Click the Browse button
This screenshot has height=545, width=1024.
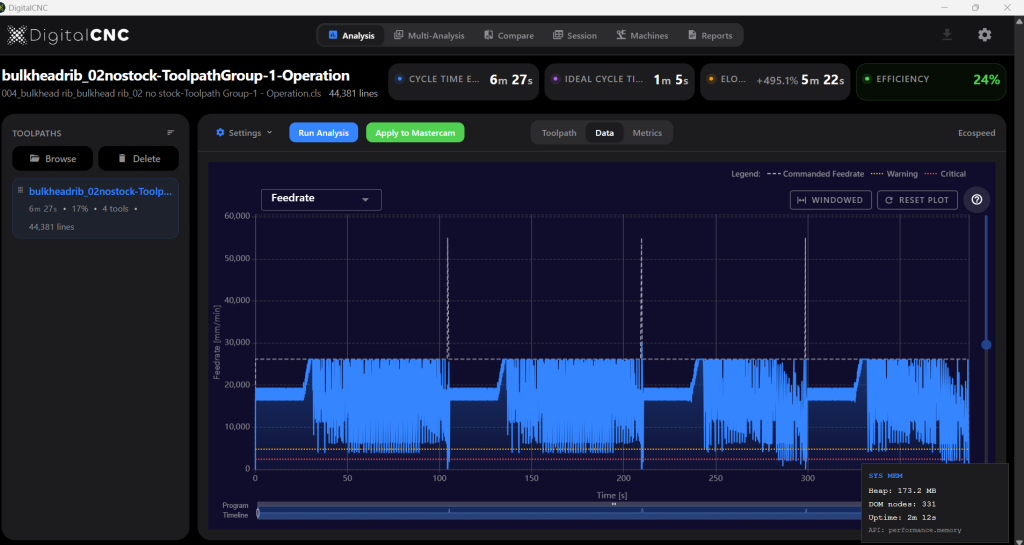[52, 159]
